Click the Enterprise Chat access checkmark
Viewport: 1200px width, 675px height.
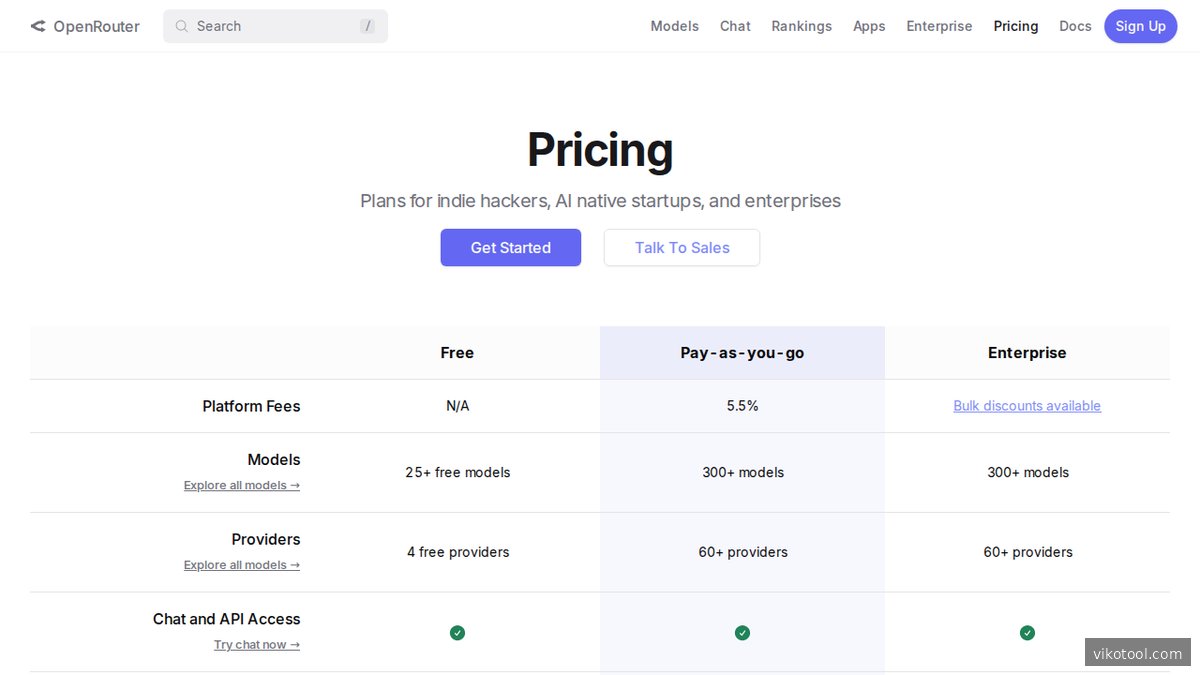point(1027,632)
